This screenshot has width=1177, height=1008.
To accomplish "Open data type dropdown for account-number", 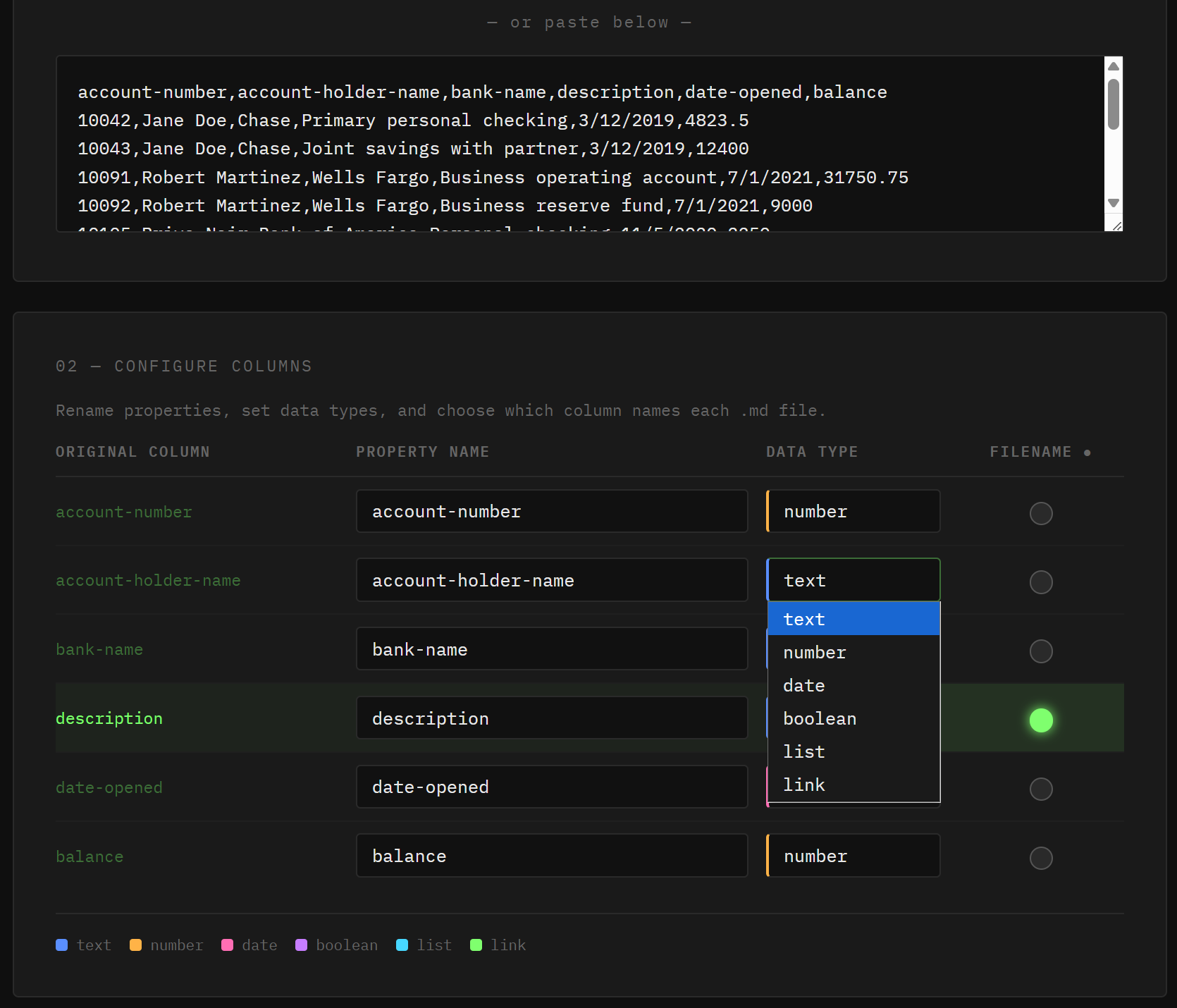I will [x=853, y=511].
